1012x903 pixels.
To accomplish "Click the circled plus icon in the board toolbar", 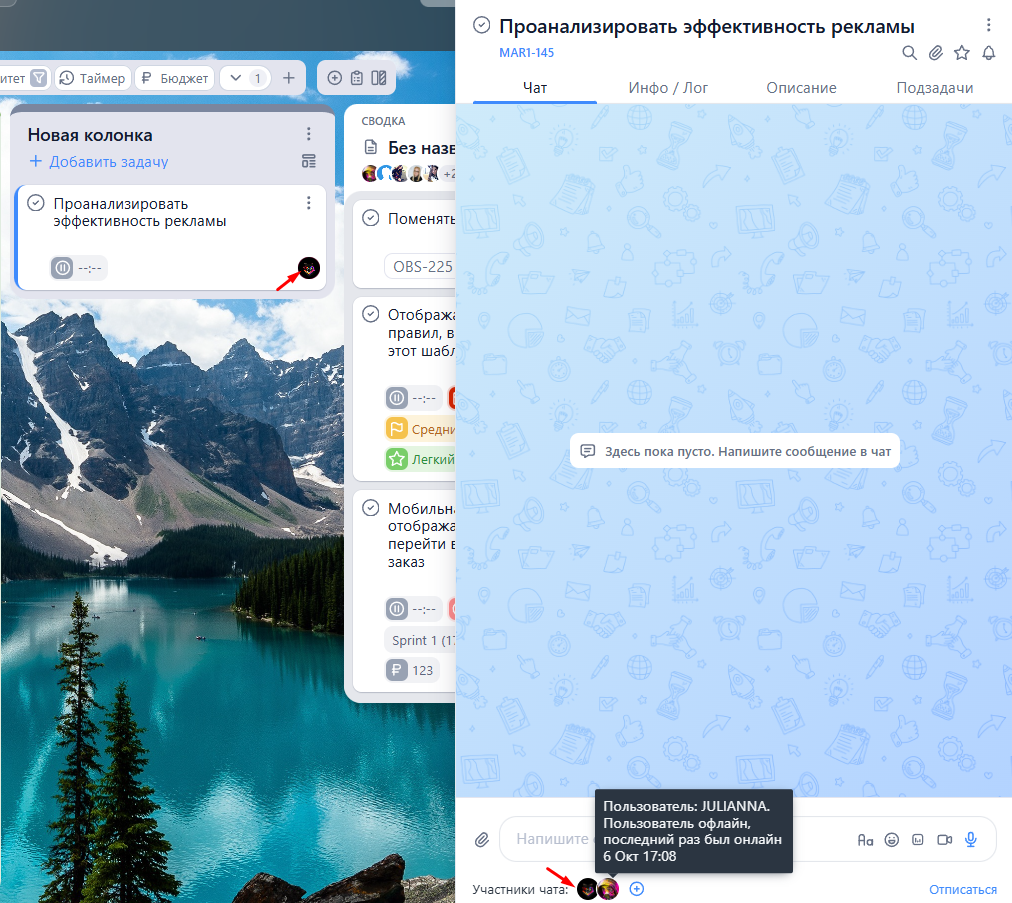I will [334, 78].
